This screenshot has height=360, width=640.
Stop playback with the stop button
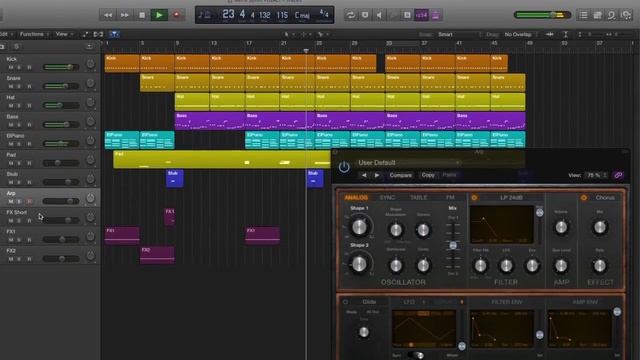coord(142,15)
